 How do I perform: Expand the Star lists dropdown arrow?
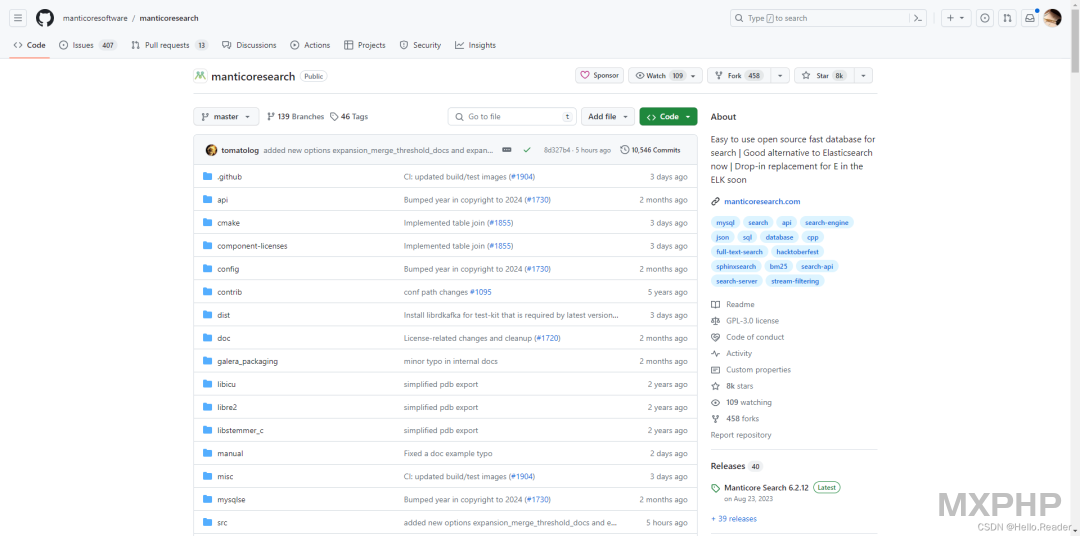click(x=864, y=76)
